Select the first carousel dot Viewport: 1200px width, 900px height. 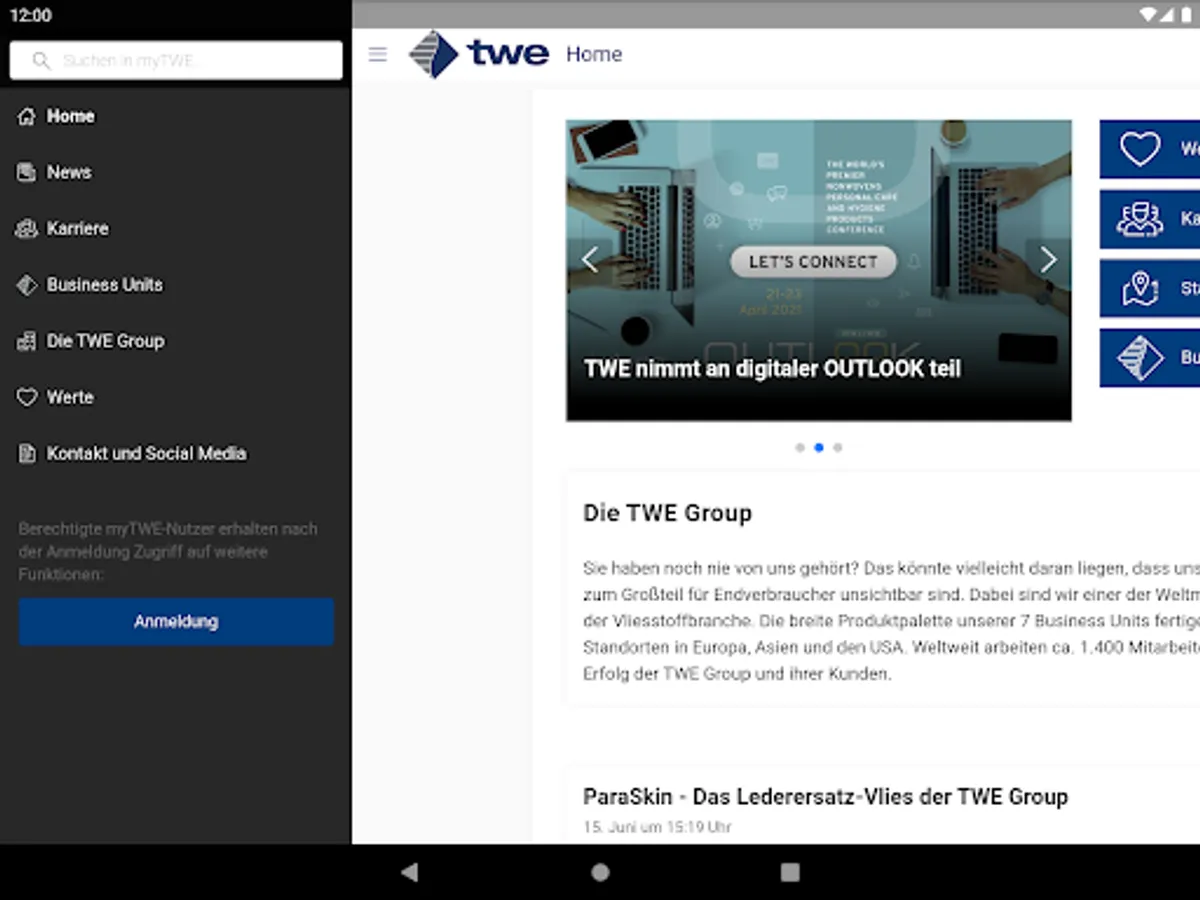[800, 447]
